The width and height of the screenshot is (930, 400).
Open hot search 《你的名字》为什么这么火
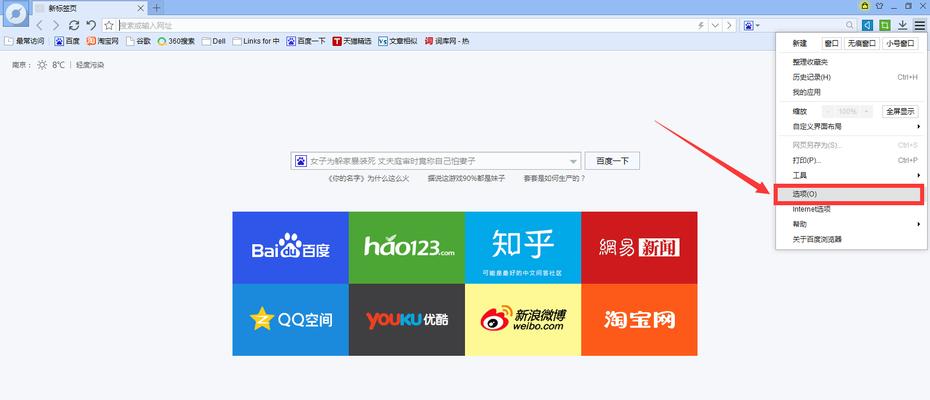point(368,178)
